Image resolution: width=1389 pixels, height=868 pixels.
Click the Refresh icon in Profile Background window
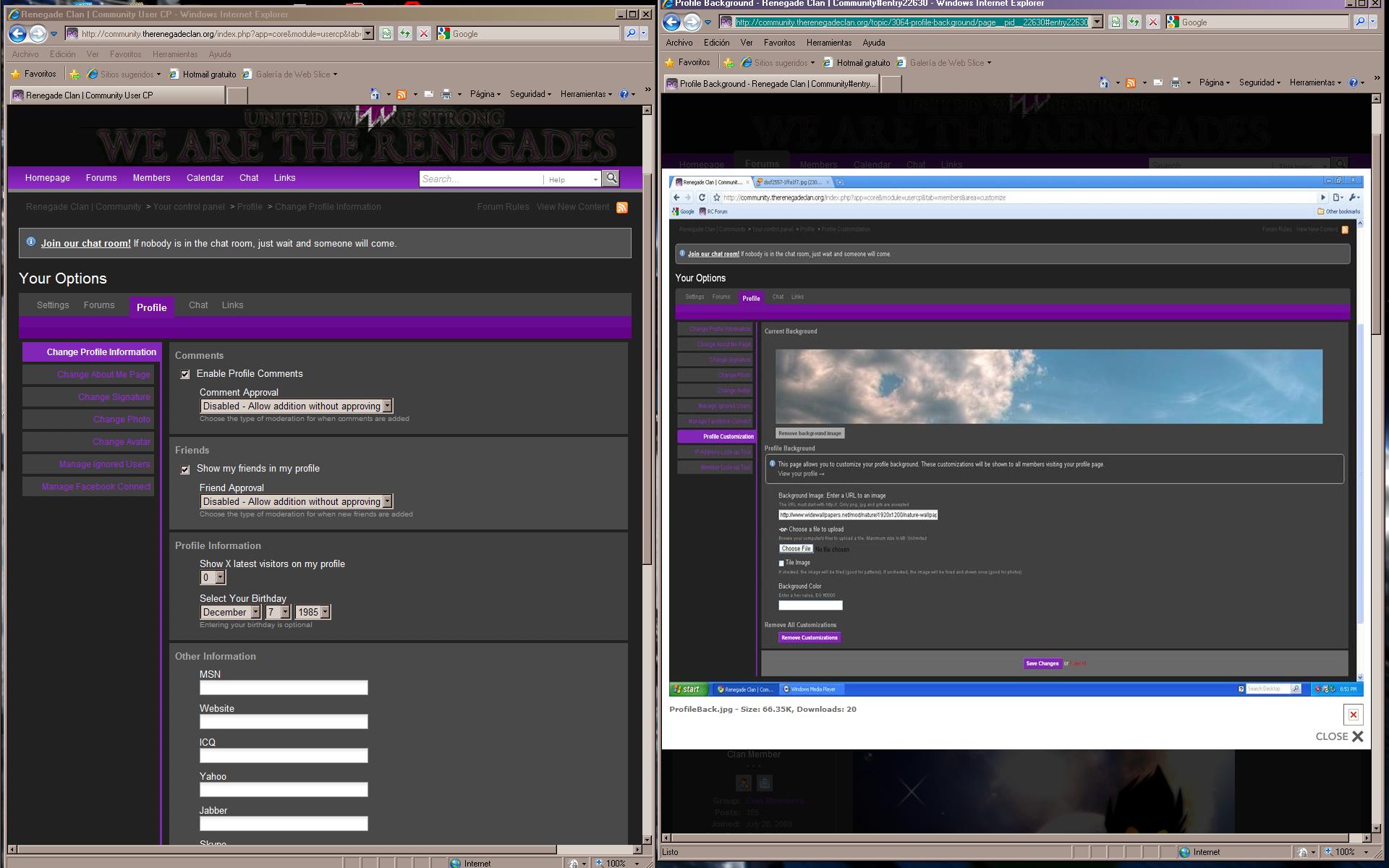1134,22
